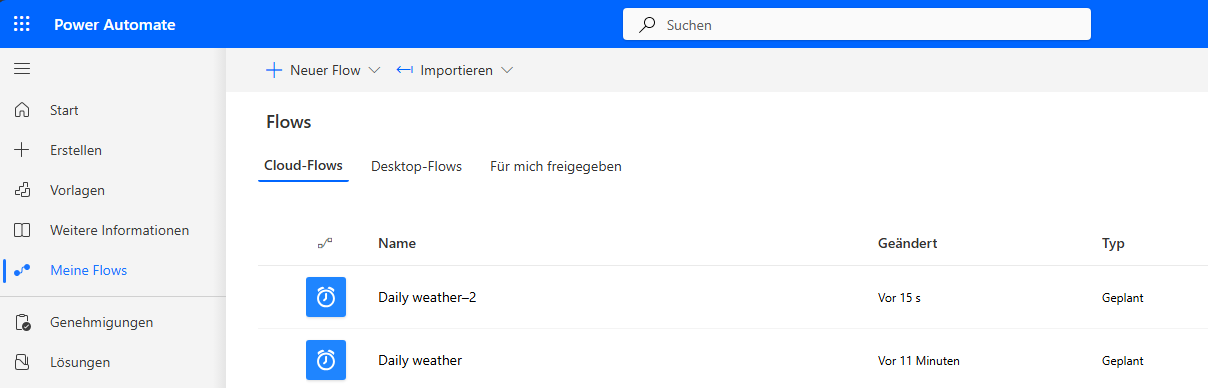Click the Weitere Informationen book icon
1208x388 pixels.
(x=22, y=230)
